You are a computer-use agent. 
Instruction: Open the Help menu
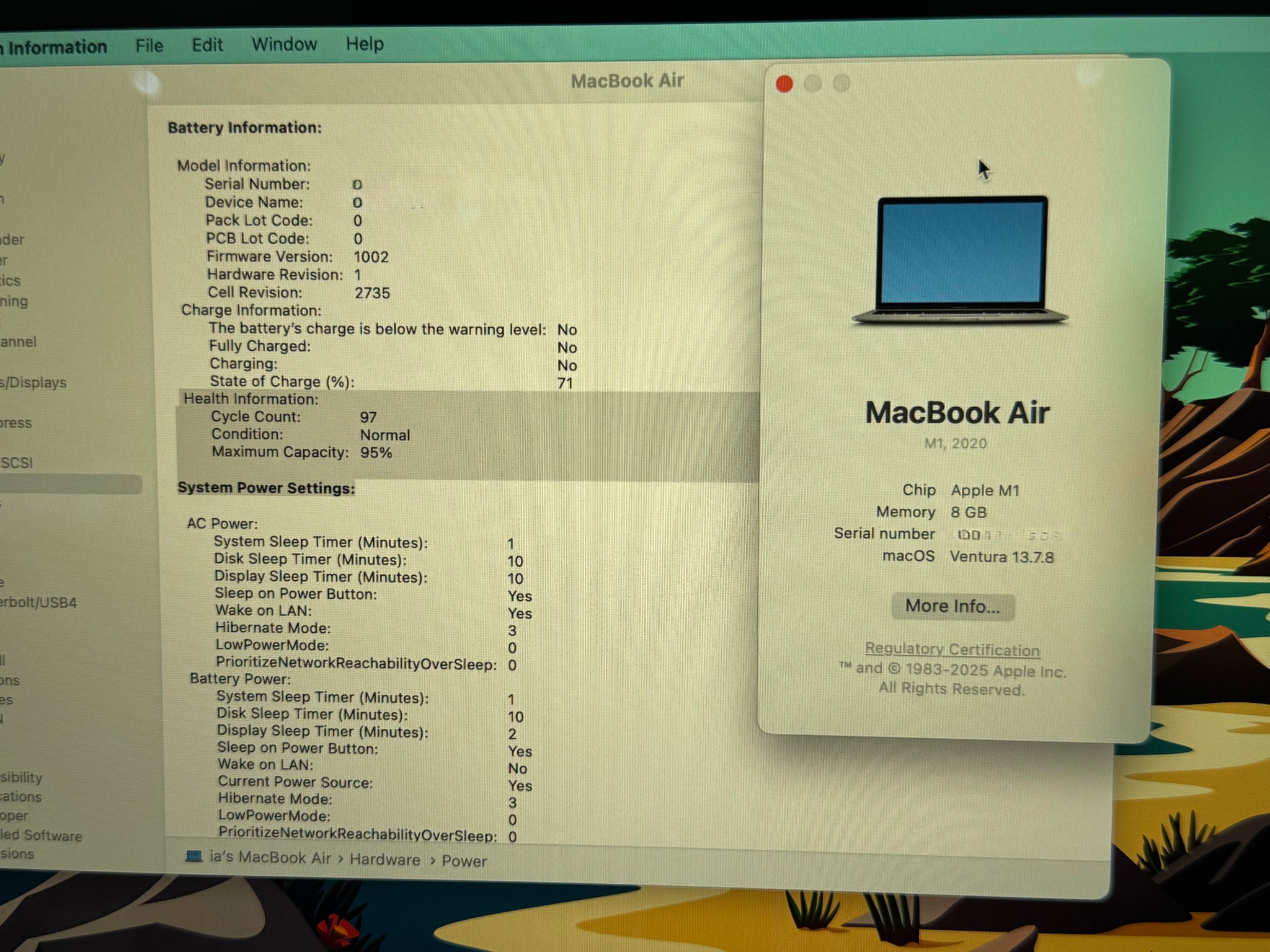tap(365, 44)
